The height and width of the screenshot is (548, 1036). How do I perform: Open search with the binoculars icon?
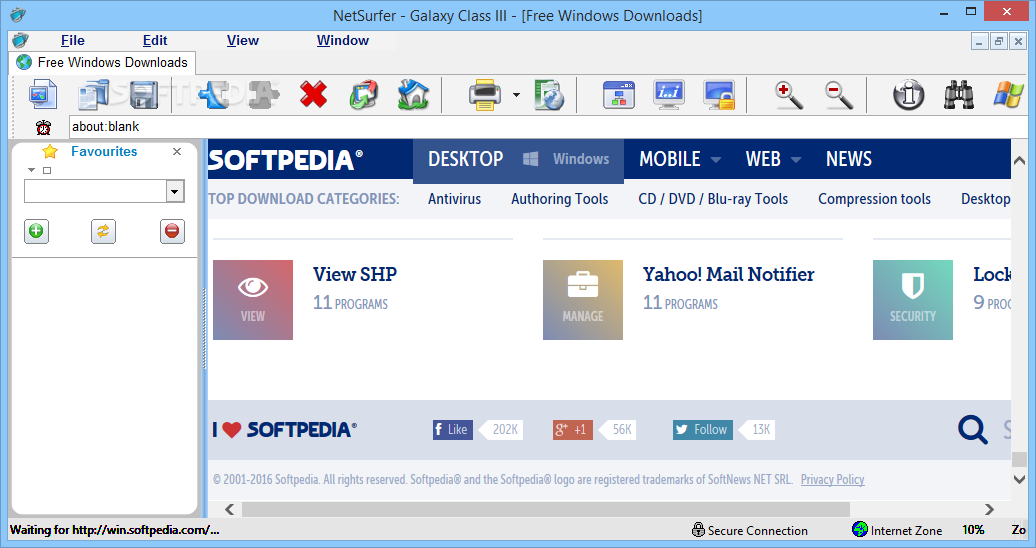coord(959,95)
